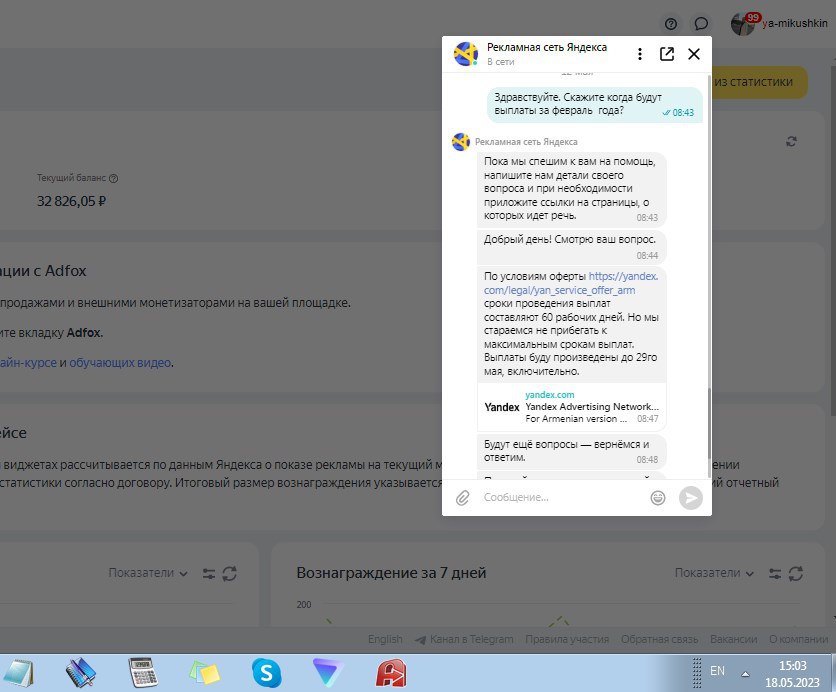
Task: Click the Рекламная сеть Яндекса chat title
Action: (x=546, y=47)
